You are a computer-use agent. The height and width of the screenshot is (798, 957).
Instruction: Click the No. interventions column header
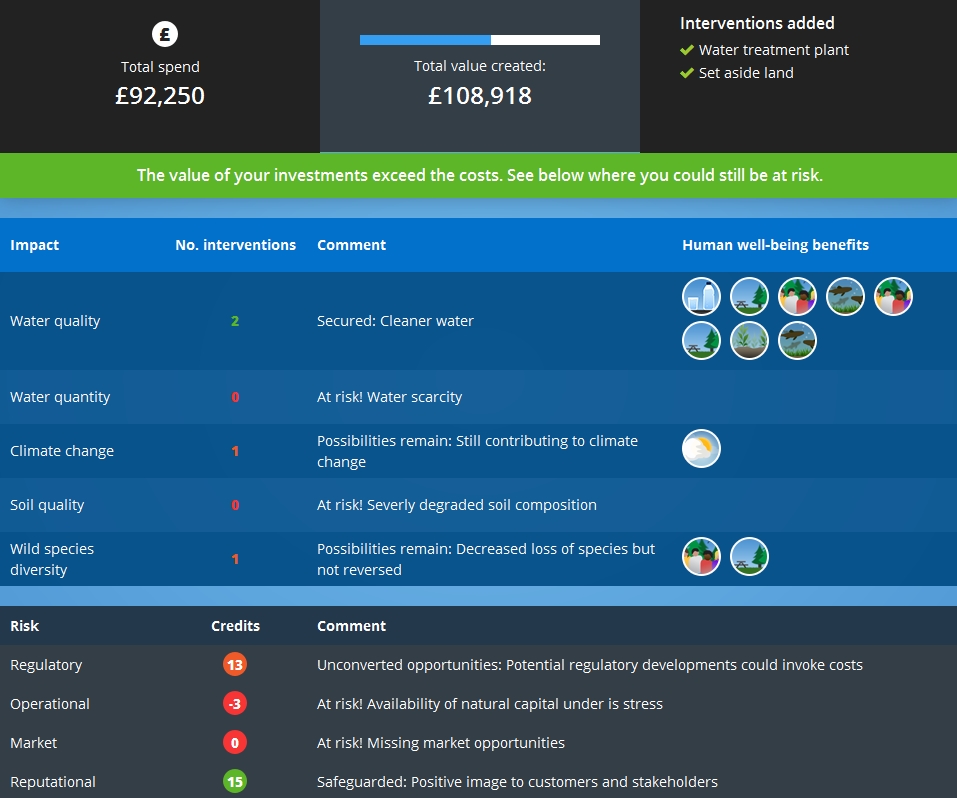pos(236,245)
